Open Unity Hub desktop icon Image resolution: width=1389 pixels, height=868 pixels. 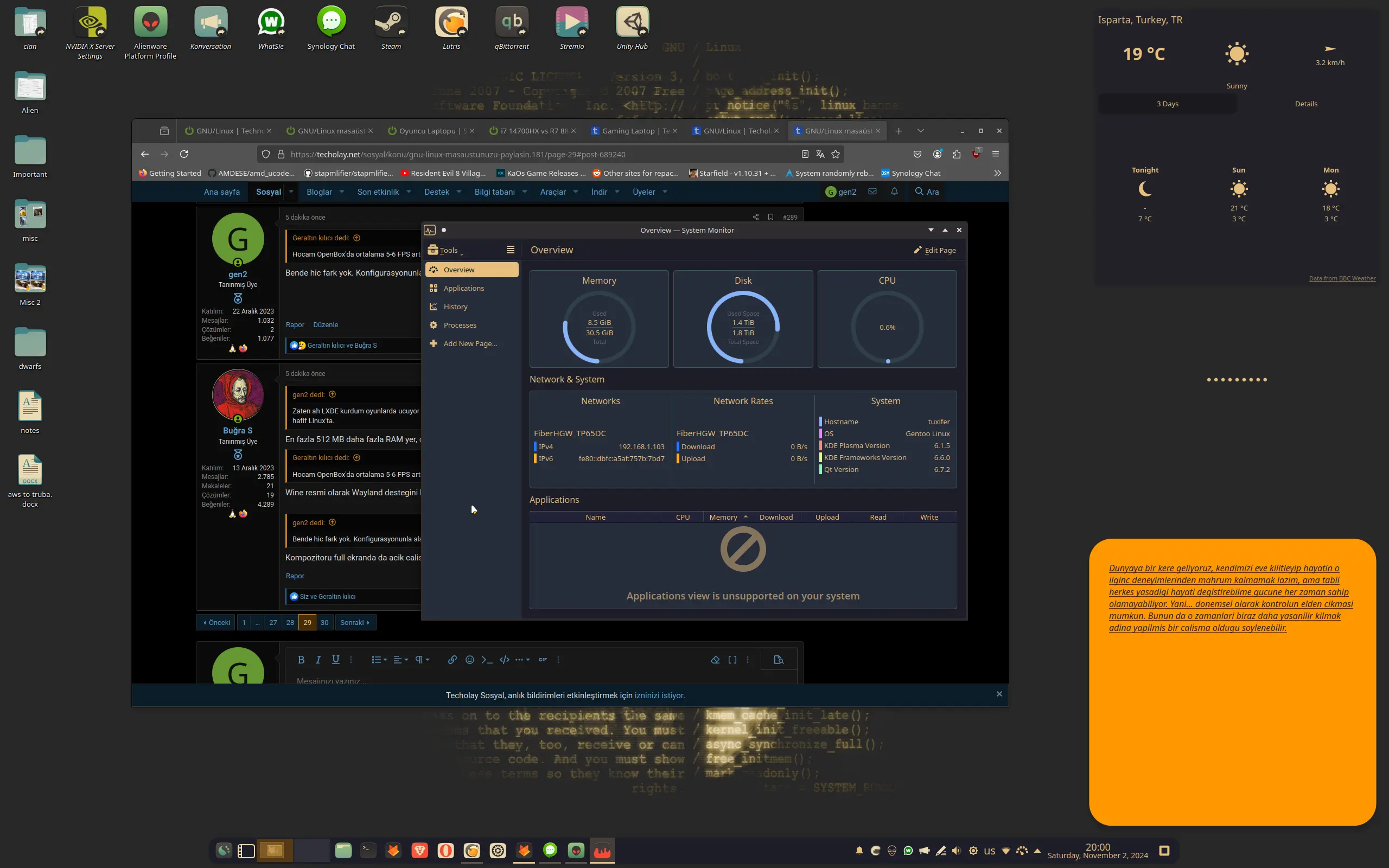point(632,29)
